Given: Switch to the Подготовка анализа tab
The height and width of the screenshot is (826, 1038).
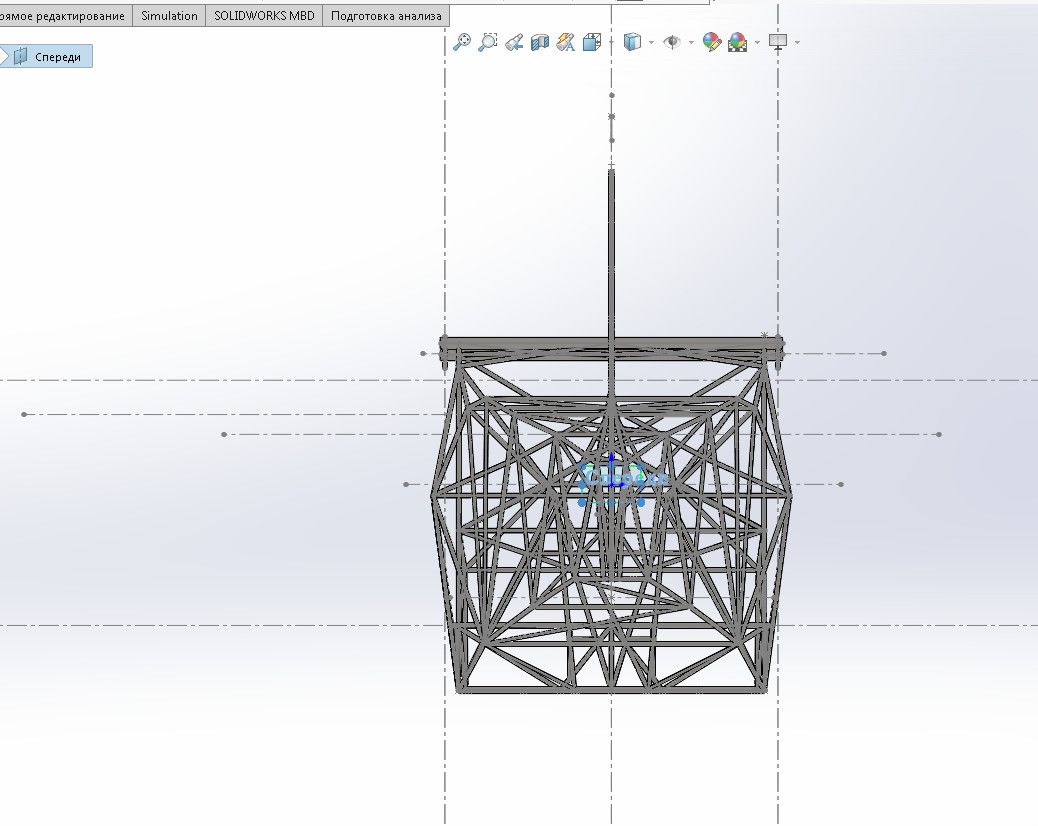Looking at the screenshot, I should [386, 16].
